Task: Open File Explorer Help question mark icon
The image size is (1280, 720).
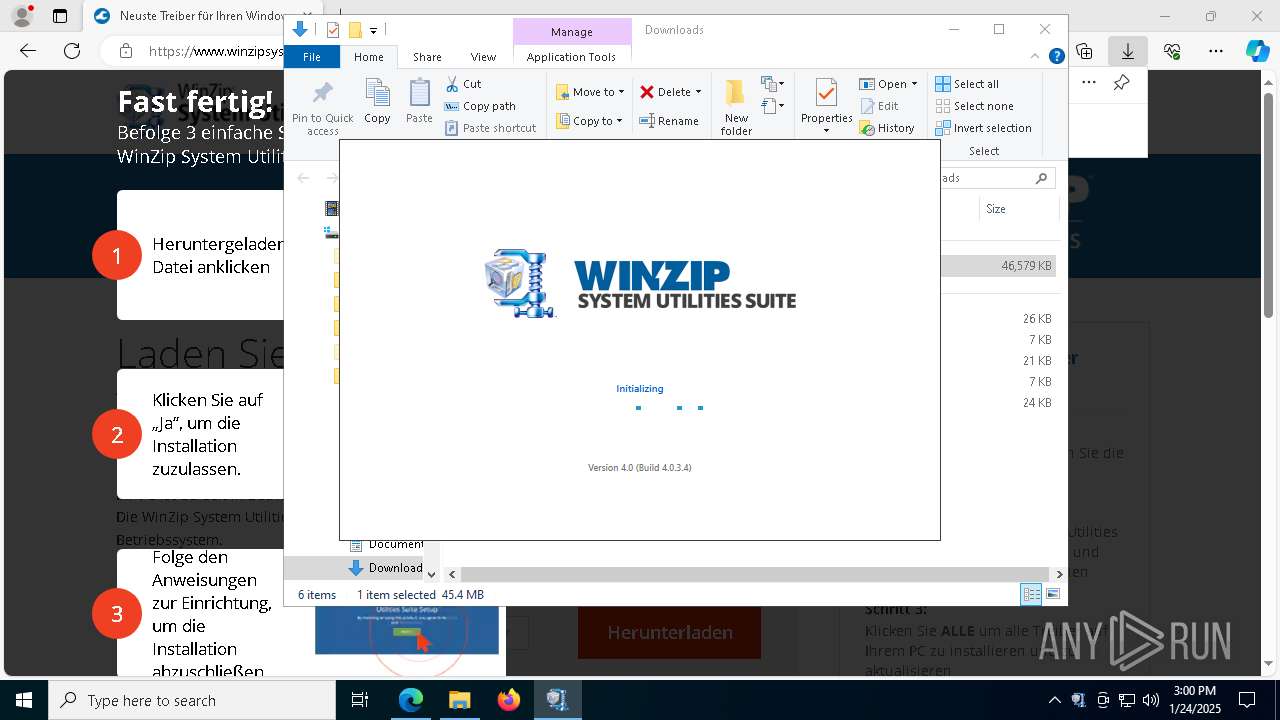Action: 1056,56
